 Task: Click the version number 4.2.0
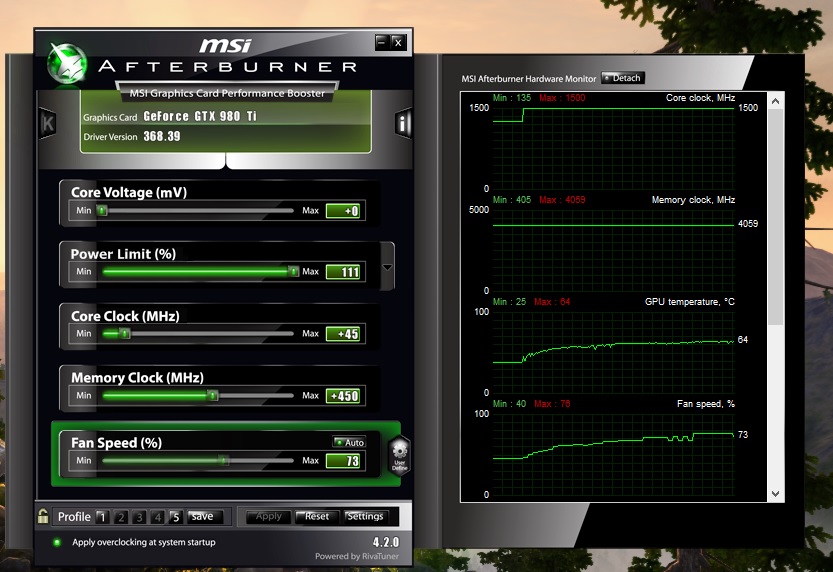tap(386, 542)
